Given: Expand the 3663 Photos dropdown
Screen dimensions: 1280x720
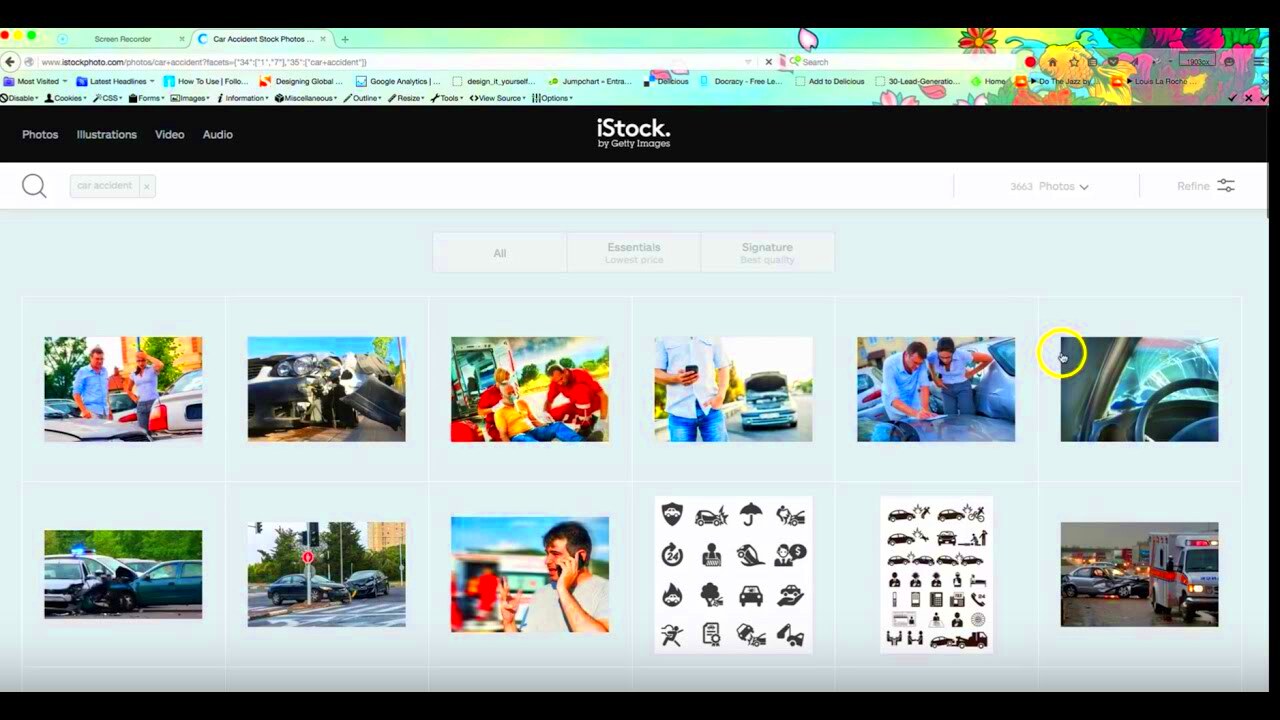Looking at the screenshot, I should (1049, 186).
